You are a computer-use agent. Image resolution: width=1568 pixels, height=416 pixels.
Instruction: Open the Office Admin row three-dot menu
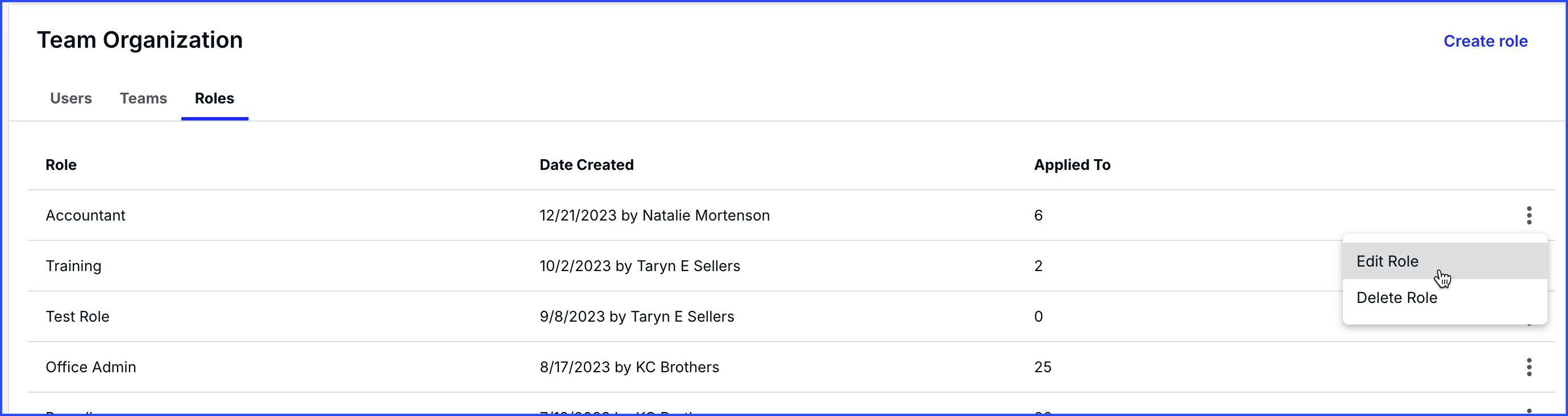click(x=1528, y=367)
